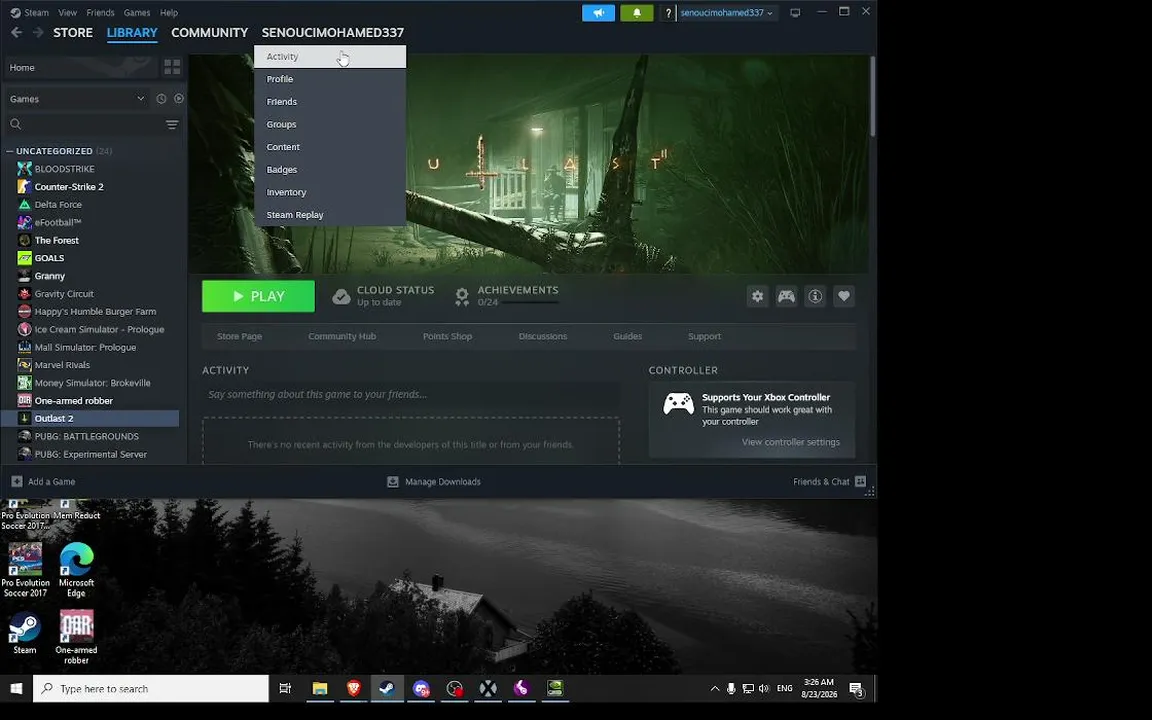
Task: Click the library search magnifier icon
Action: pos(15,124)
